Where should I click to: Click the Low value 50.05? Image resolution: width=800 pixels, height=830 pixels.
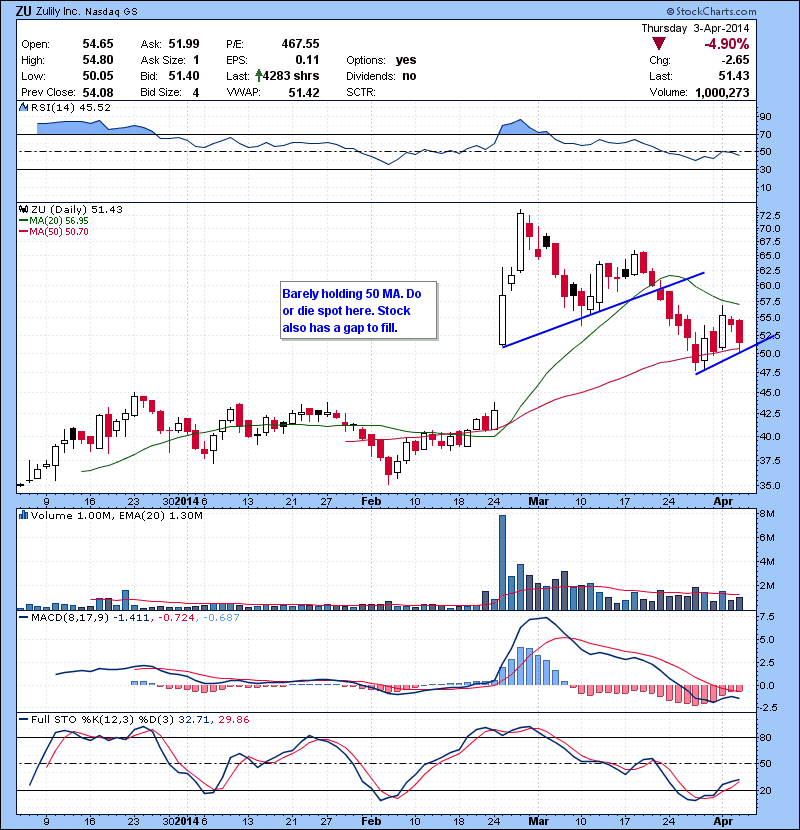tap(97, 76)
